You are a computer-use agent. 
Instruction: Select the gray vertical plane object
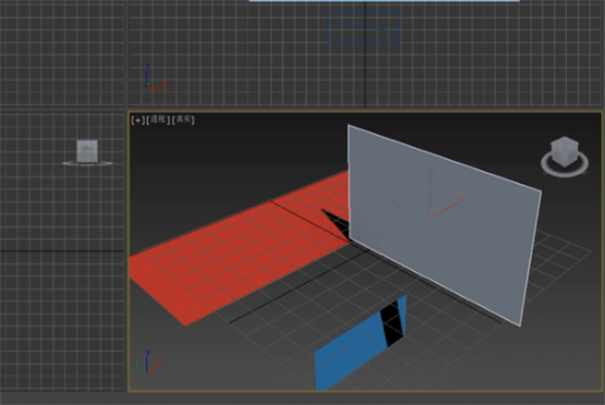pos(444,224)
